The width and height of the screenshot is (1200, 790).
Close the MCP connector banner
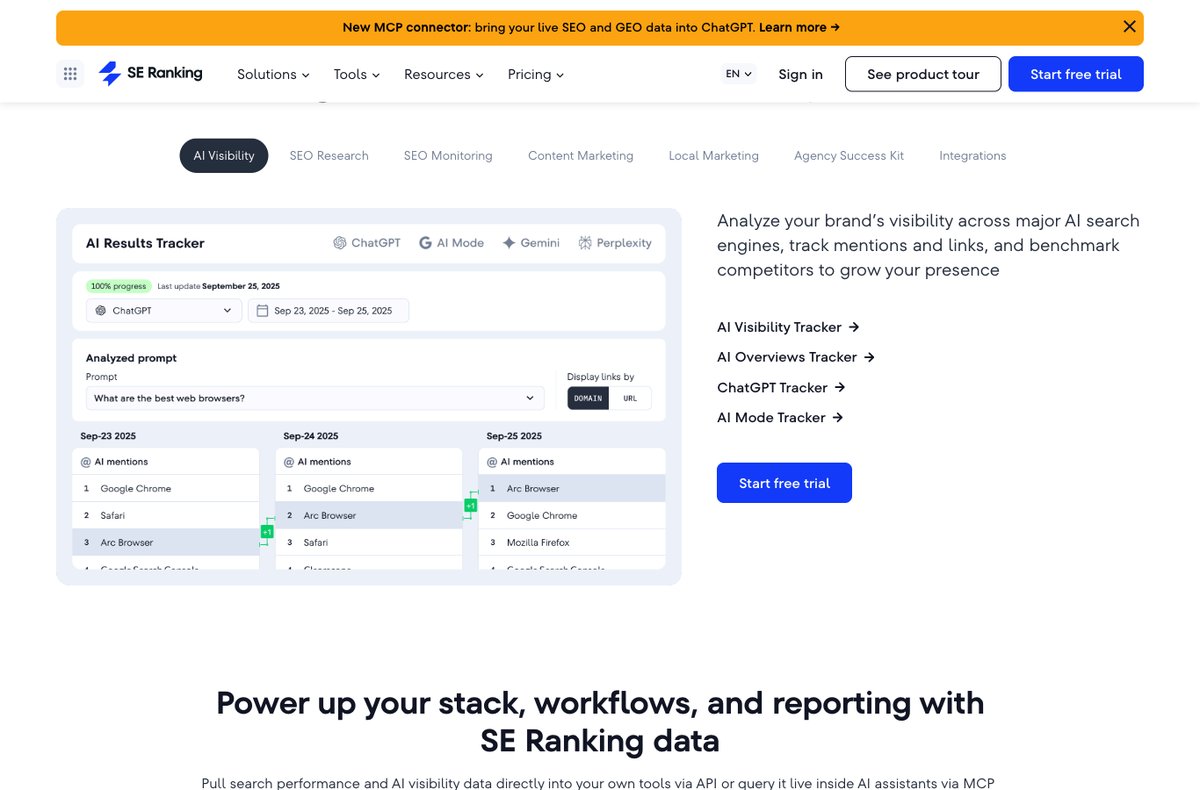(x=1129, y=27)
